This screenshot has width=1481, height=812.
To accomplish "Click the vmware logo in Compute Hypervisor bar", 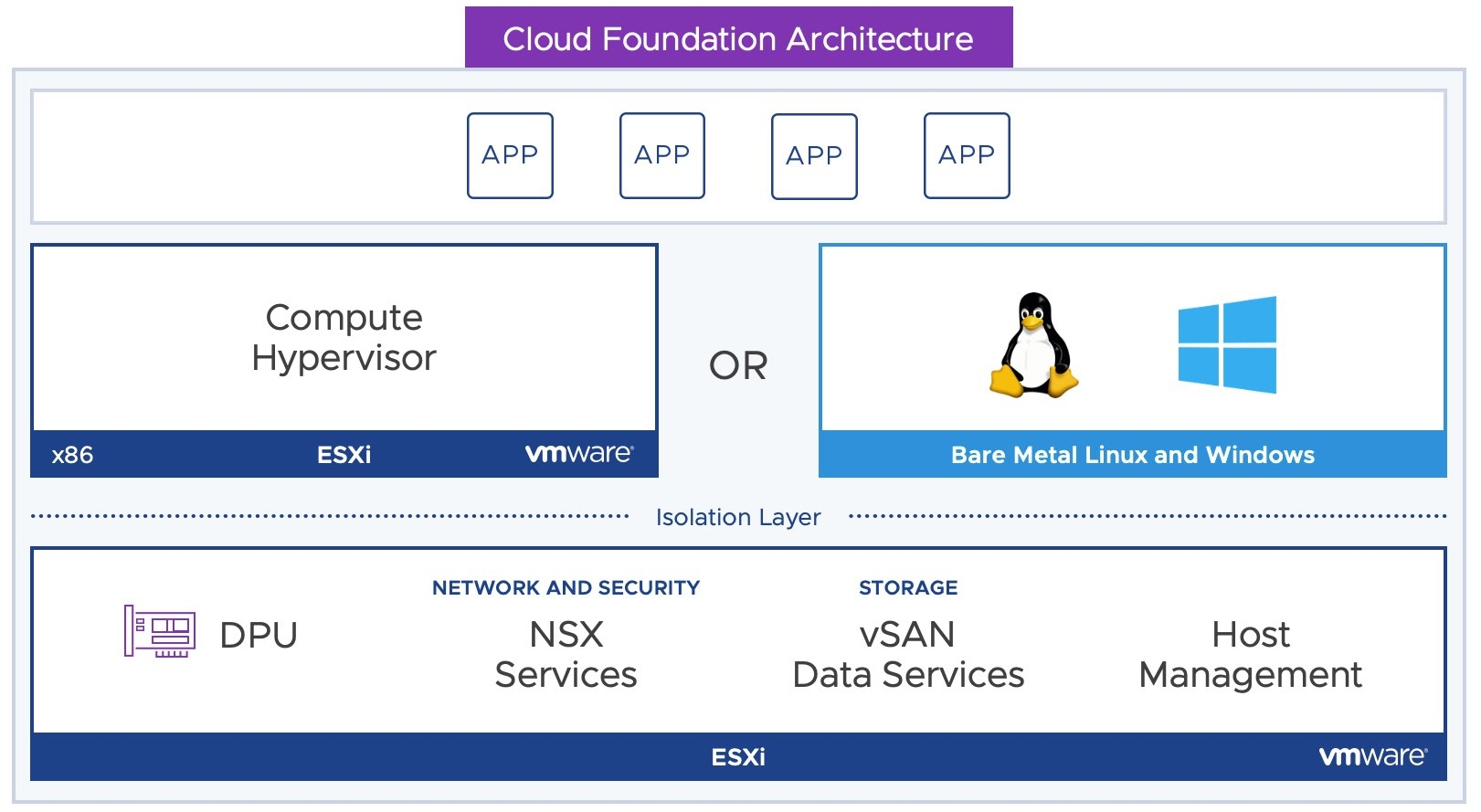I will click(579, 454).
